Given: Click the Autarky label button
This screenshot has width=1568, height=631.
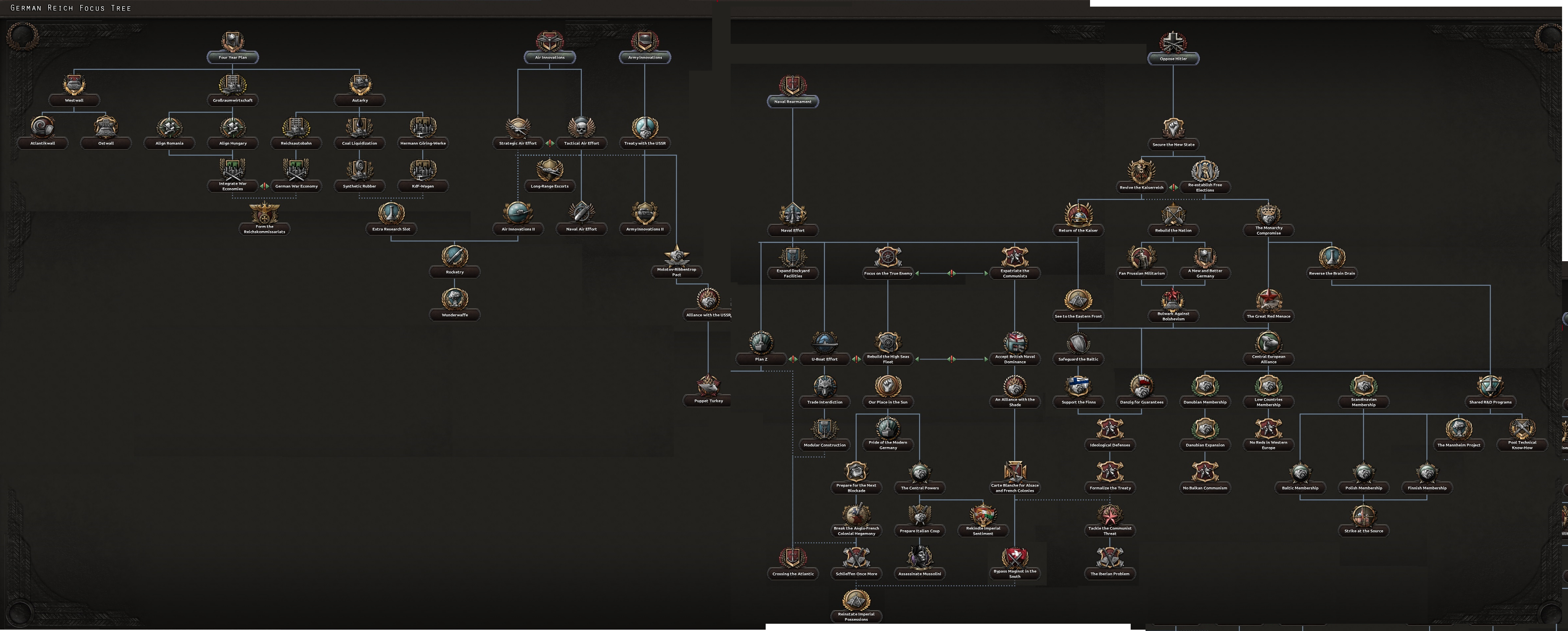Looking at the screenshot, I should pyautogui.click(x=360, y=100).
